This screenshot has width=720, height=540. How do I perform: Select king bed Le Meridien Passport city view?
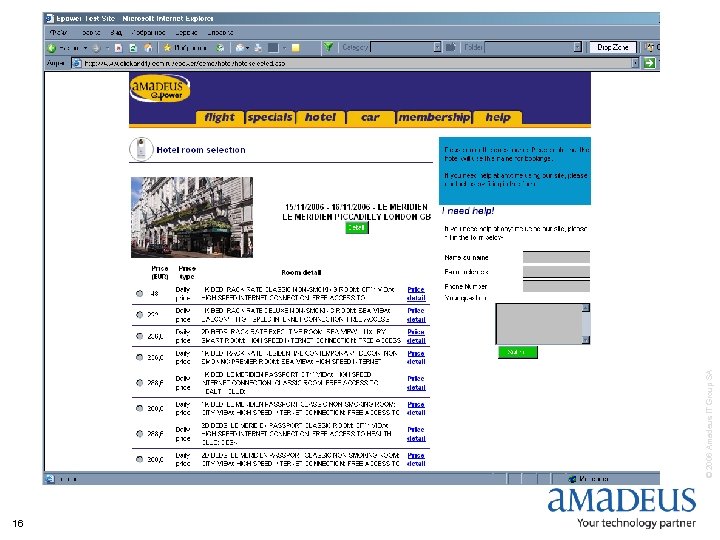pyautogui.click(x=140, y=382)
